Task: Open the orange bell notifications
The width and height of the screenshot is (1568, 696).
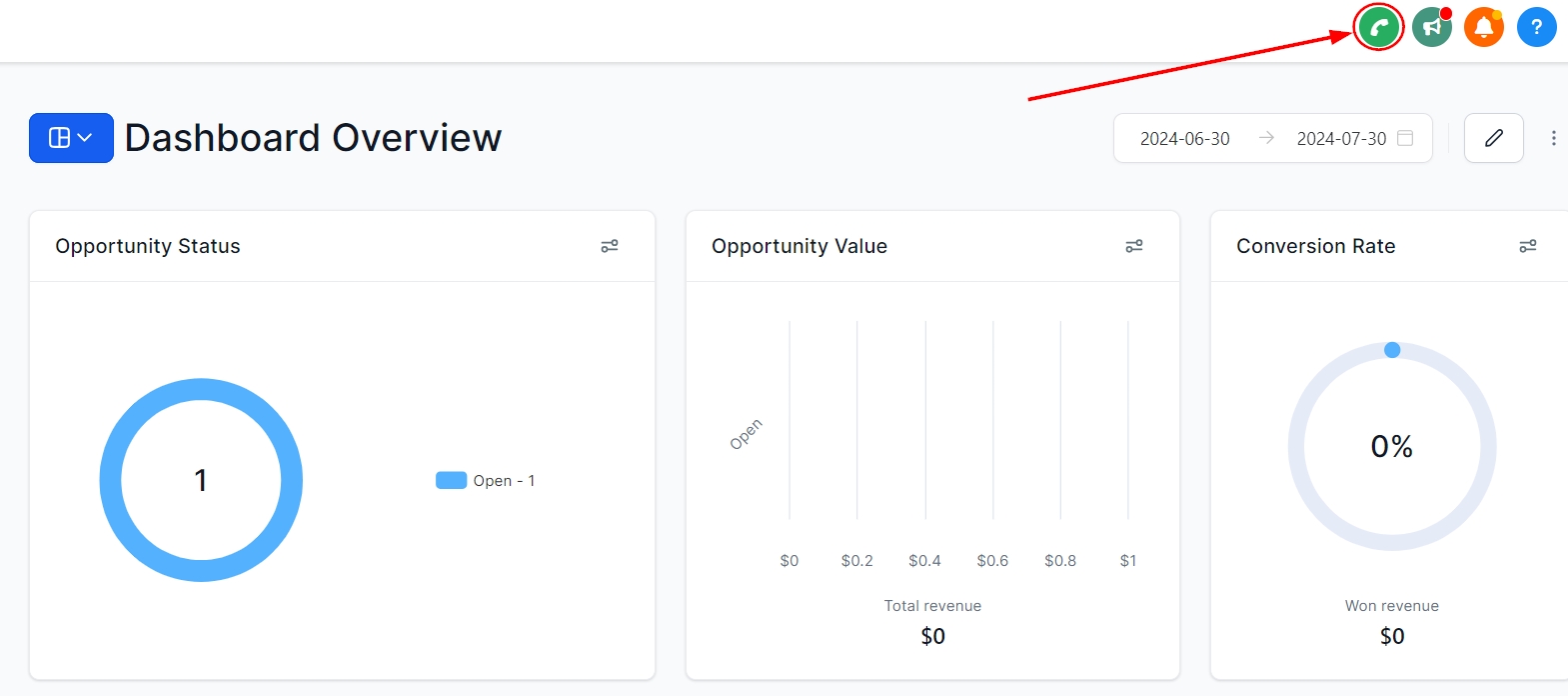Action: pos(1484,27)
